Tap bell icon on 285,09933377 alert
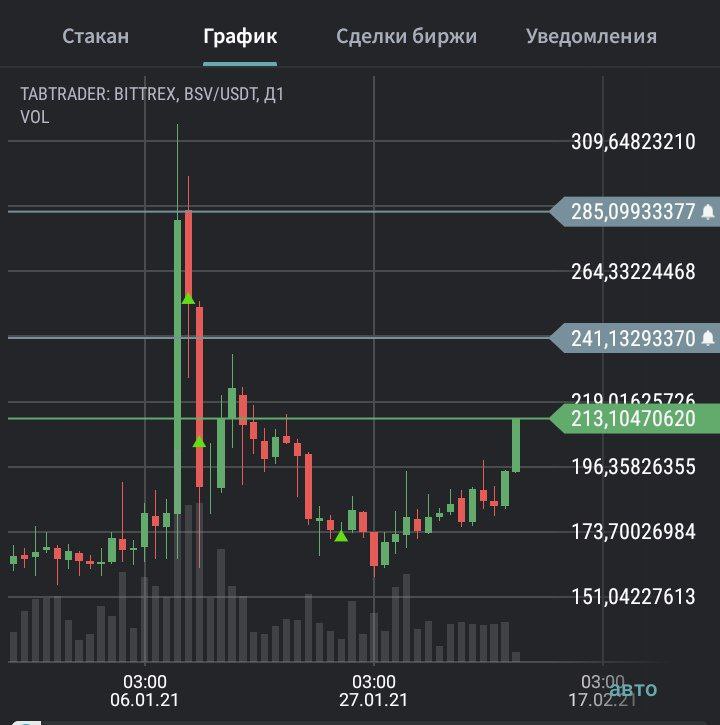720x725 pixels. [x=708, y=212]
